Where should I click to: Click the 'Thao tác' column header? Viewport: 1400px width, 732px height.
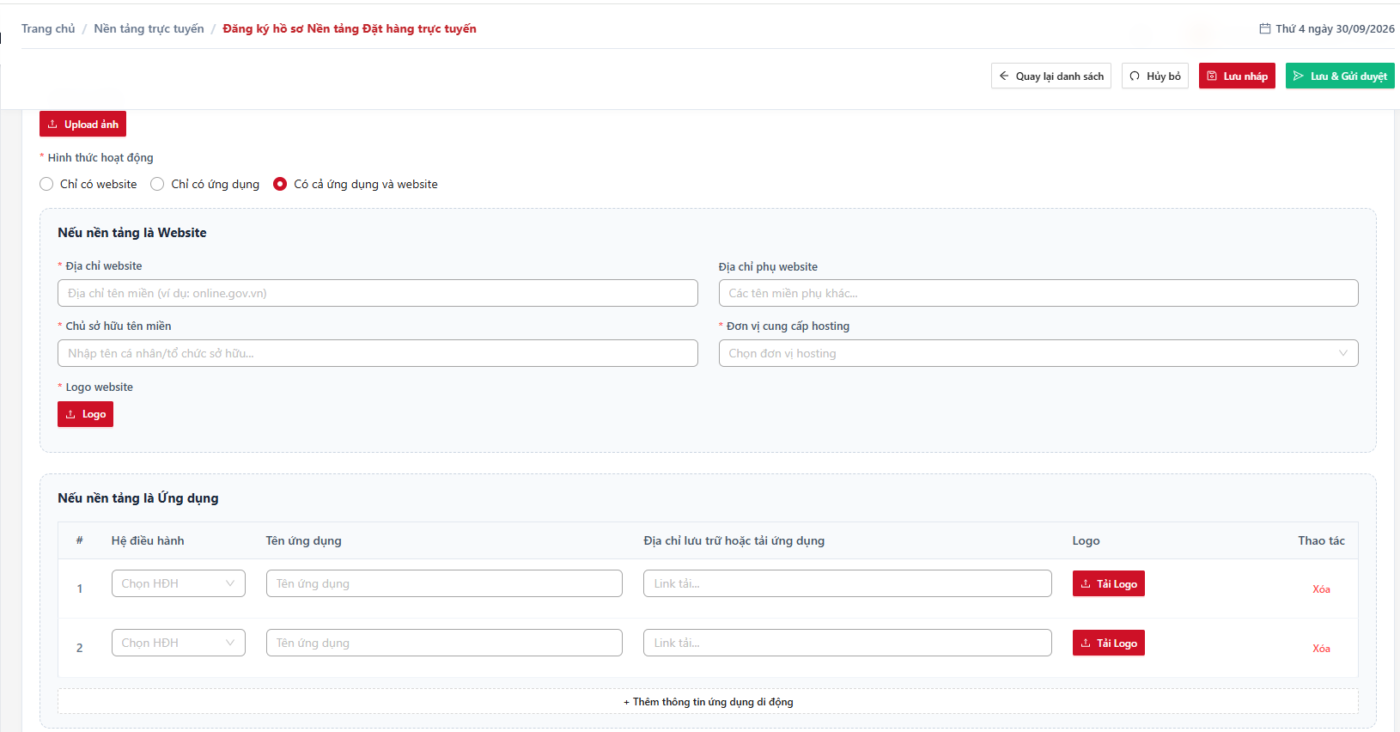coord(1321,541)
